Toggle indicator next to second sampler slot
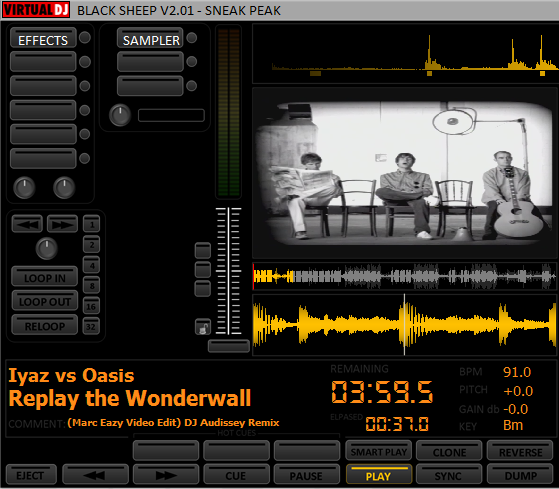This screenshot has width=559, height=489. point(192,62)
